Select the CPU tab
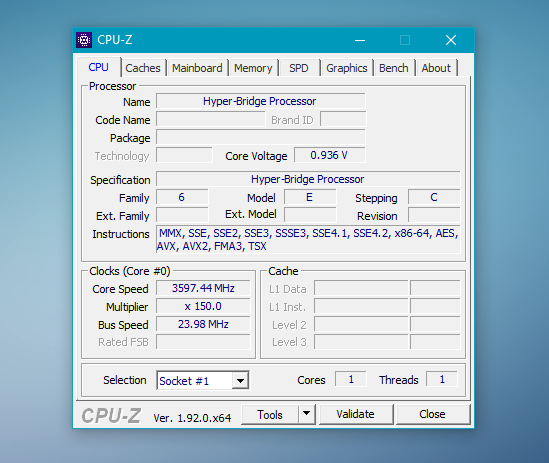 [x=98, y=67]
